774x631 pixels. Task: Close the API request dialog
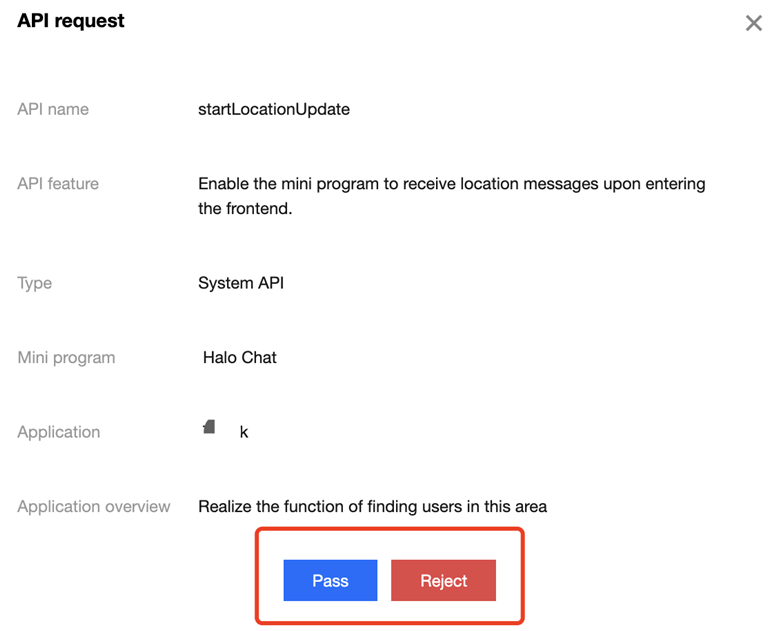pos(754,23)
